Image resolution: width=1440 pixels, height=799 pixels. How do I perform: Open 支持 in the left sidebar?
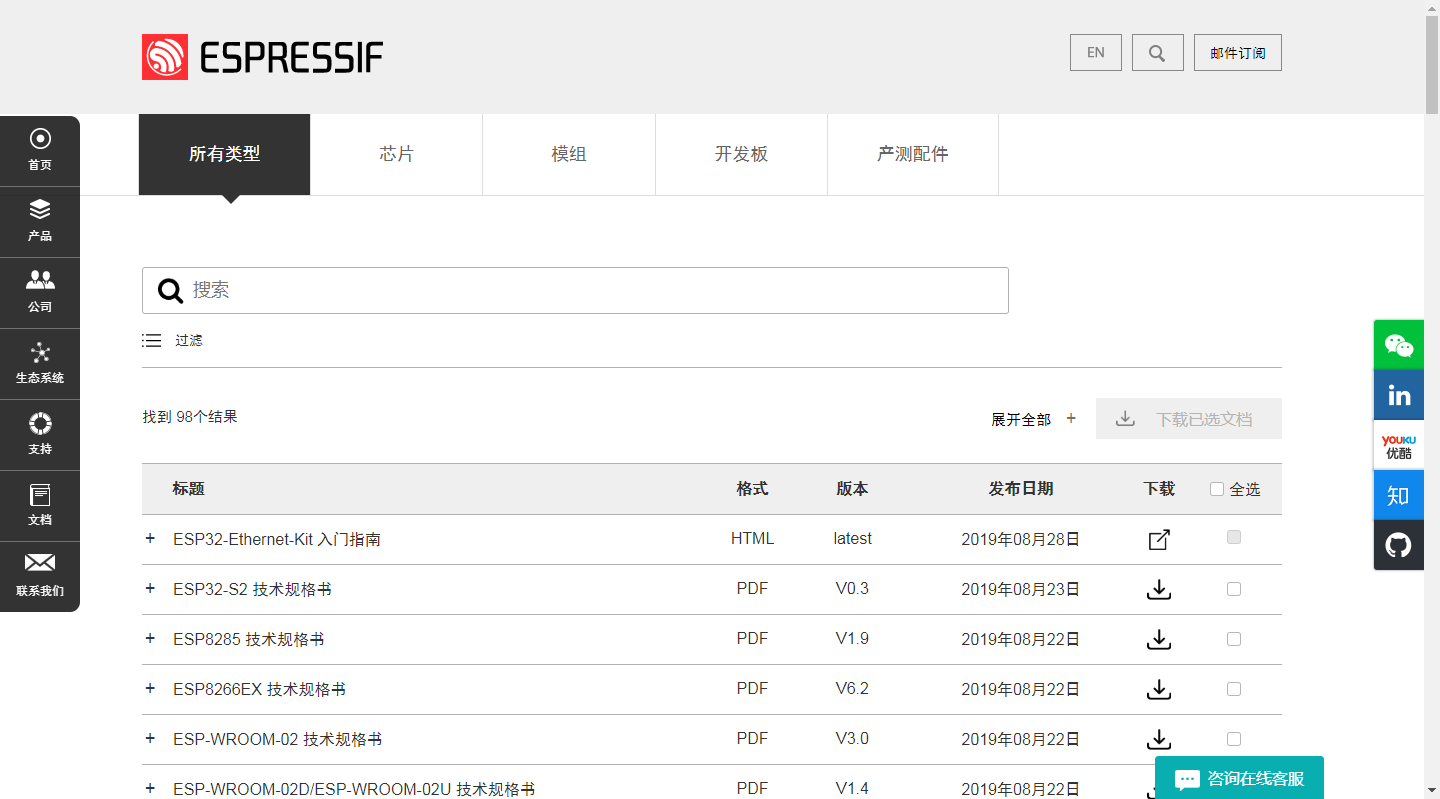[40, 435]
